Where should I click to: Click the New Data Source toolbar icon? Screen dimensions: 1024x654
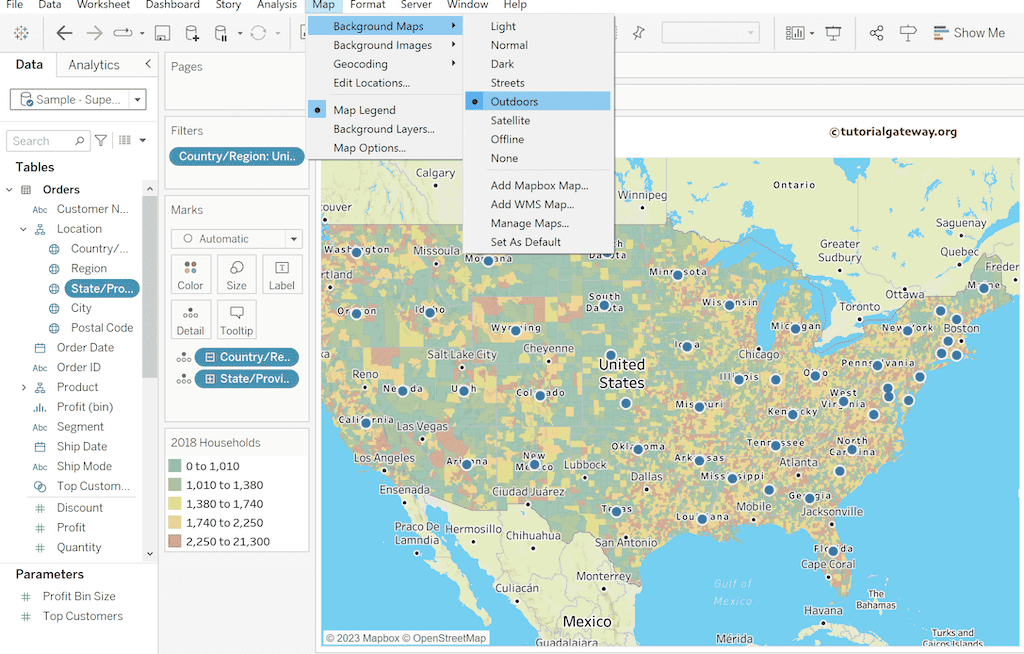pos(192,32)
